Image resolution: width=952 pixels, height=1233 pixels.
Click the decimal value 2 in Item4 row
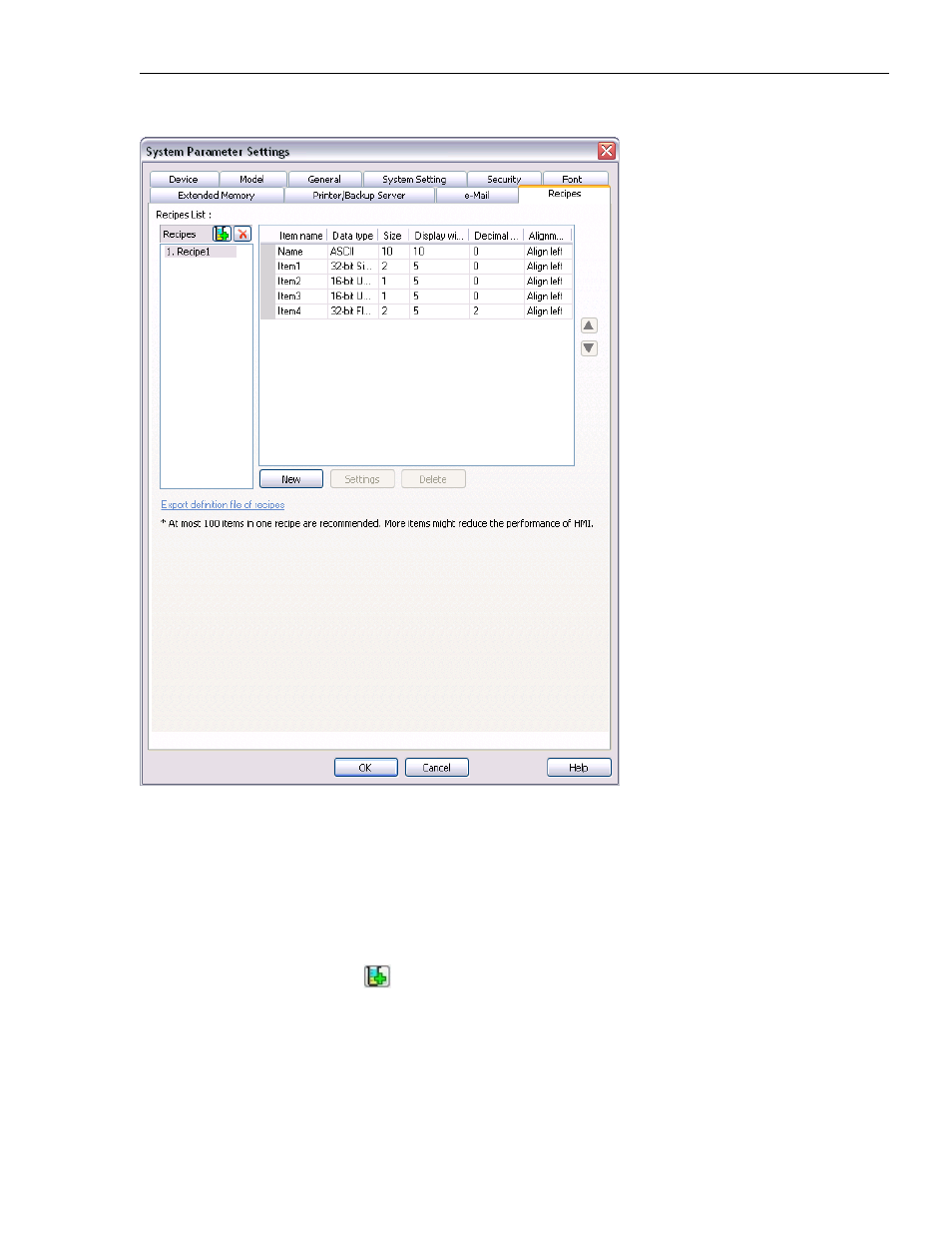click(x=496, y=311)
